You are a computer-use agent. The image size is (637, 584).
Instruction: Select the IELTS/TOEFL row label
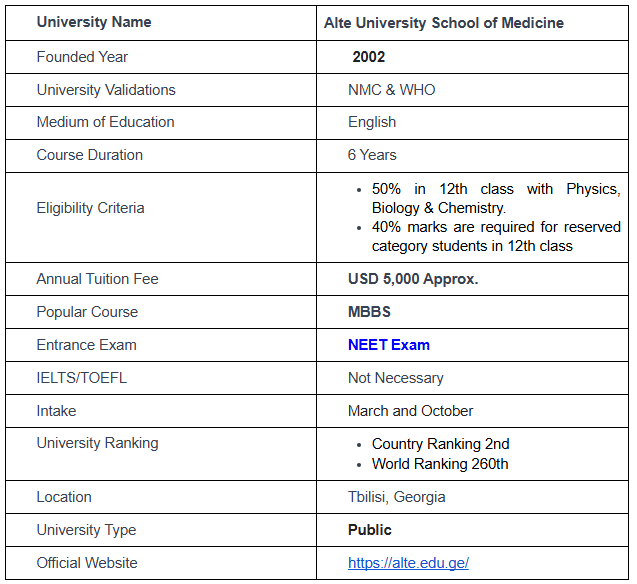coord(81,378)
